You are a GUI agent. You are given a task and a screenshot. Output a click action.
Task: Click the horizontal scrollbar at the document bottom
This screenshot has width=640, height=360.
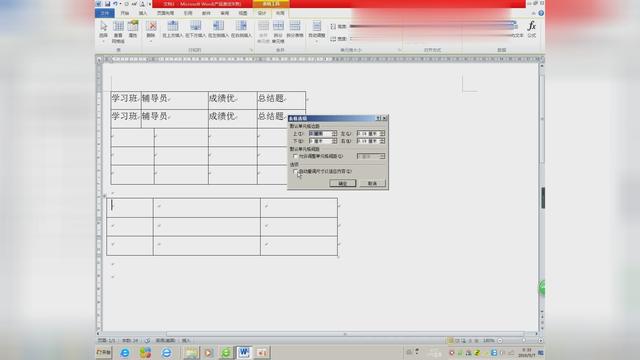344,334
